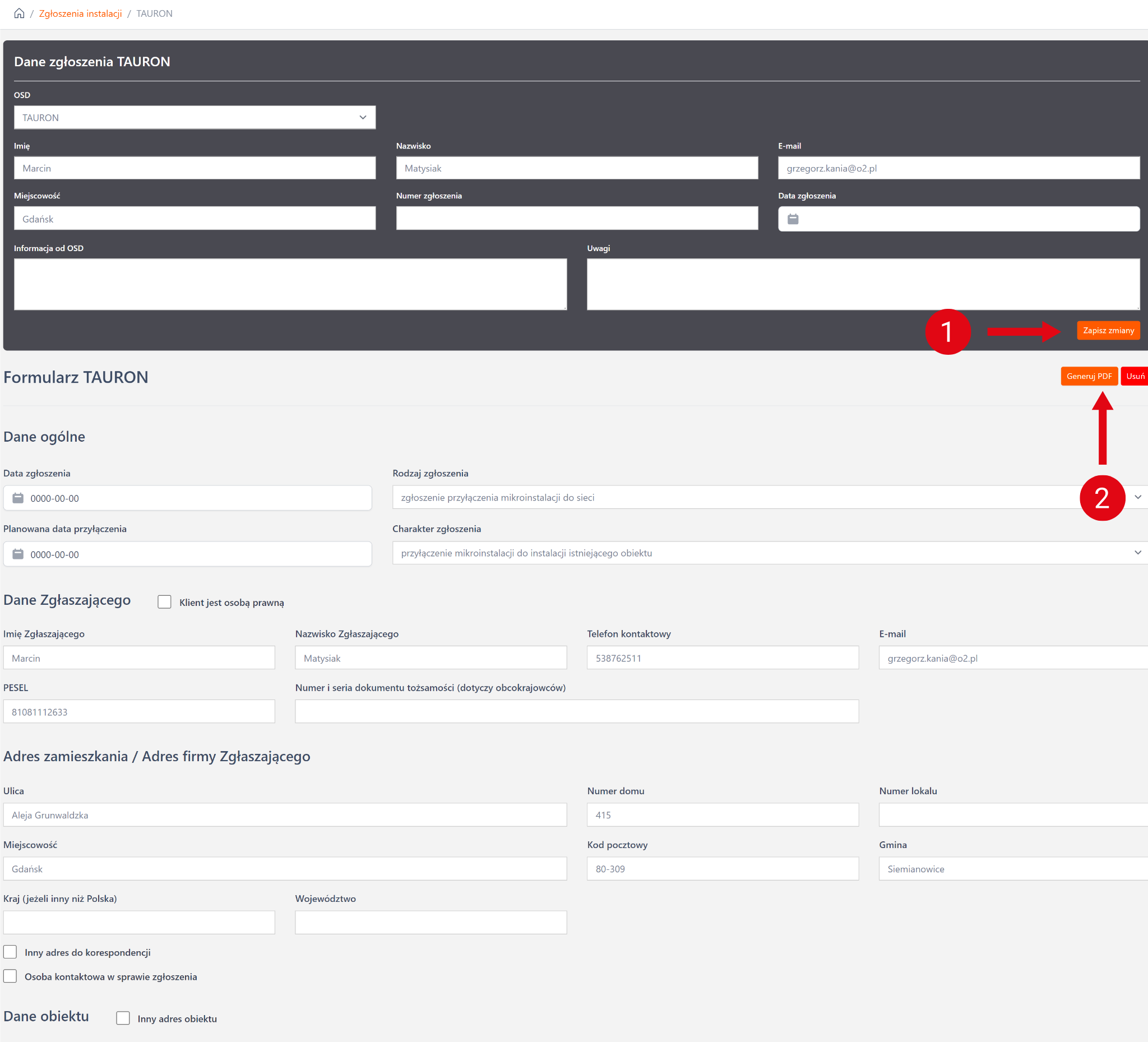Enable Inny adres do korespondencji checkbox
This screenshot has width=1148, height=1042.
tap(10, 952)
